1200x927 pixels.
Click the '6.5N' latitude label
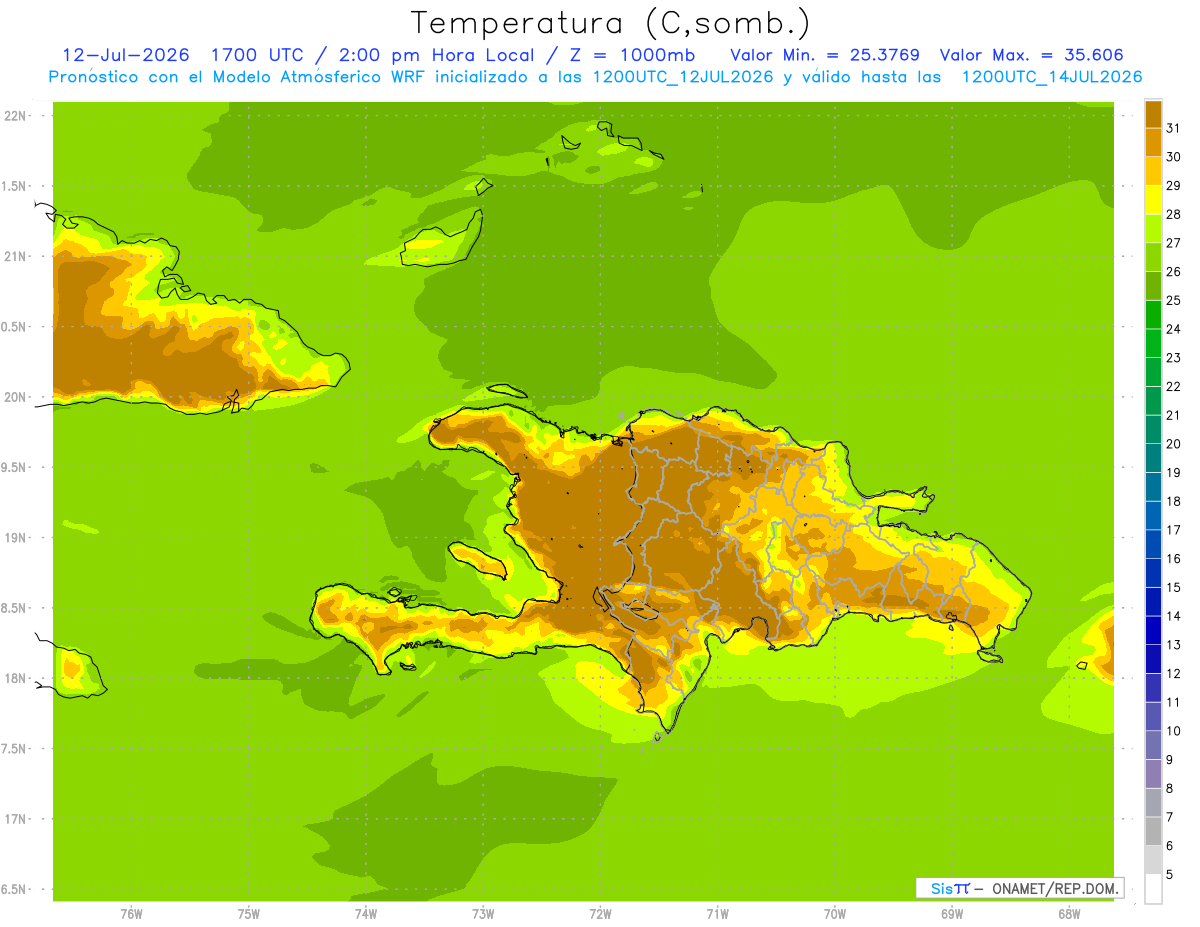pyautogui.click(x=15, y=889)
